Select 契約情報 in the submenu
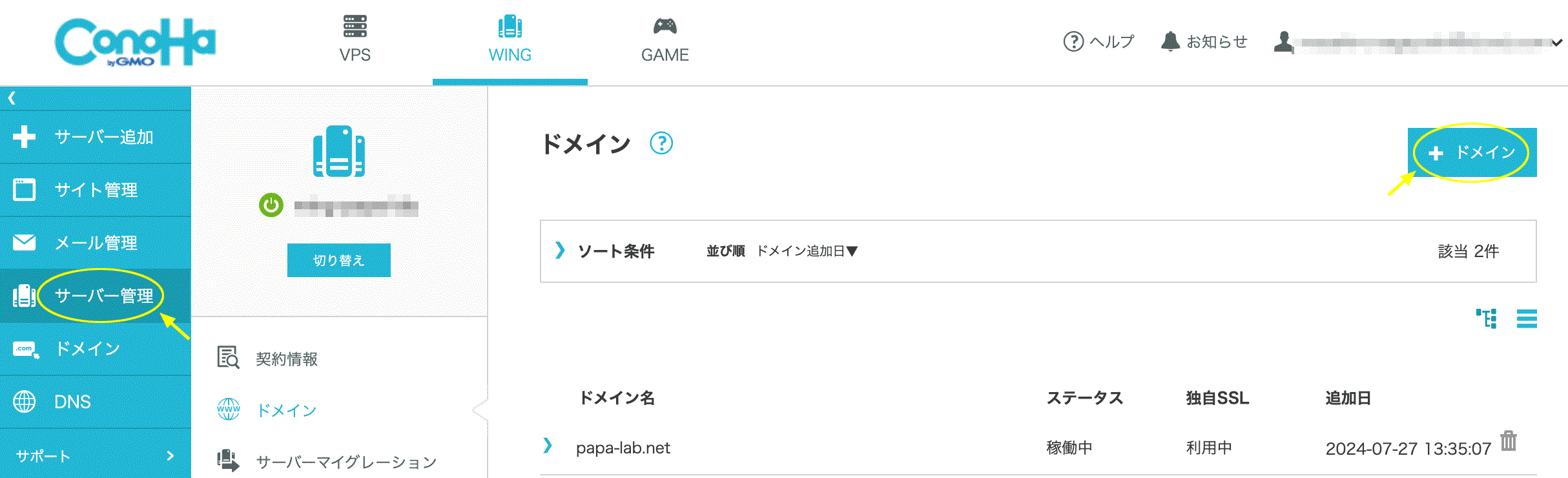 click(286, 358)
